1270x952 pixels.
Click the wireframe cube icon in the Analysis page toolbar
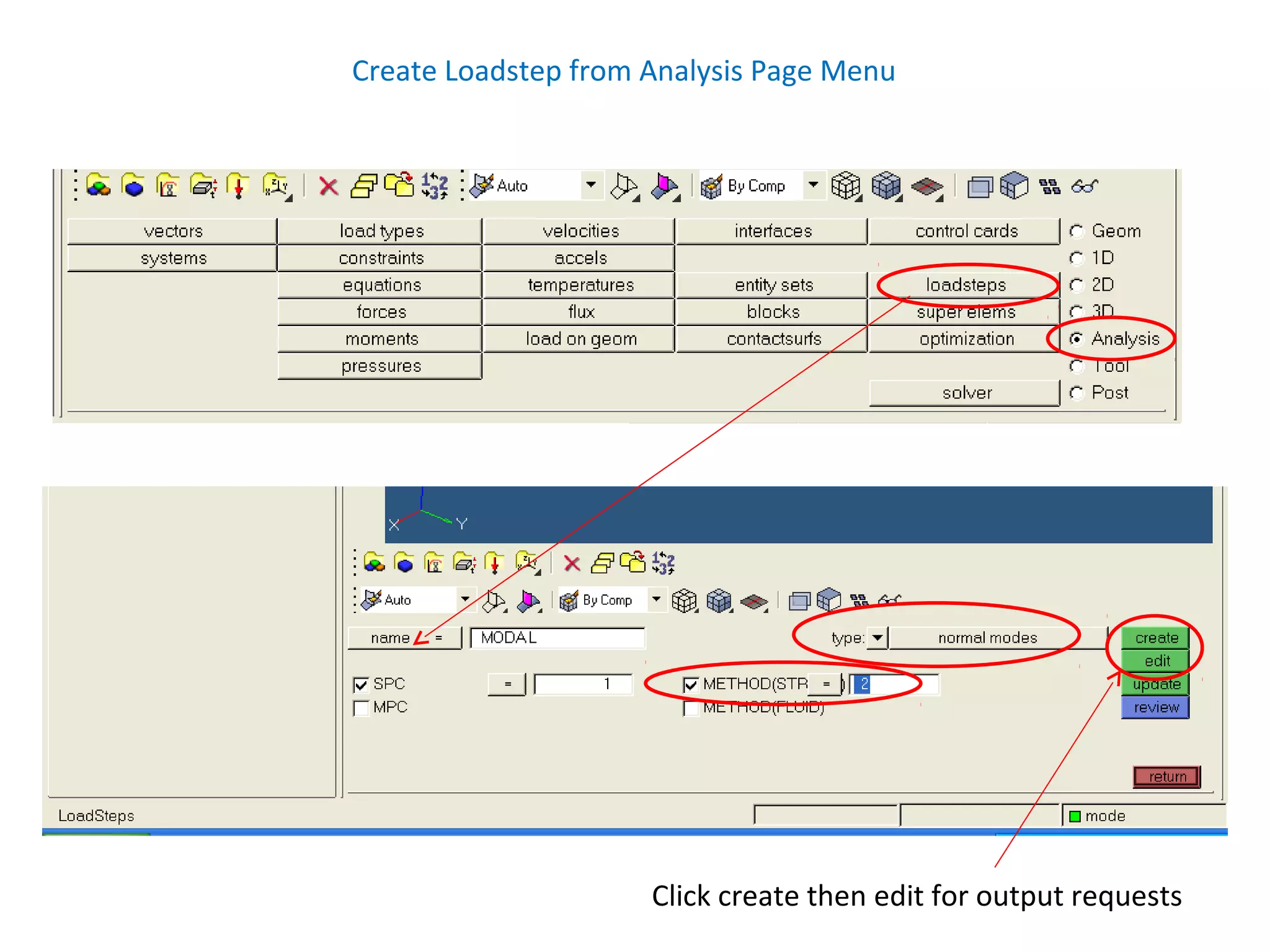click(x=845, y=186)
